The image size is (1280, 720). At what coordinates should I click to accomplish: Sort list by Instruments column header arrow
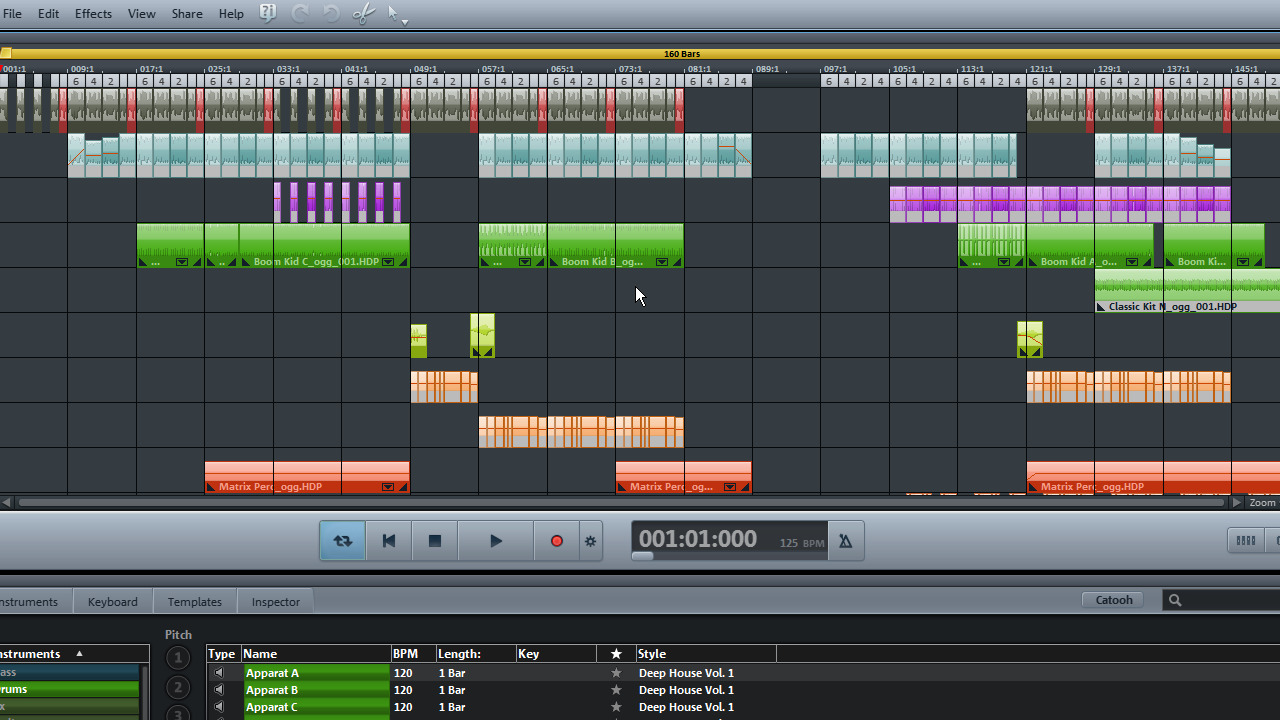point(79,654)
